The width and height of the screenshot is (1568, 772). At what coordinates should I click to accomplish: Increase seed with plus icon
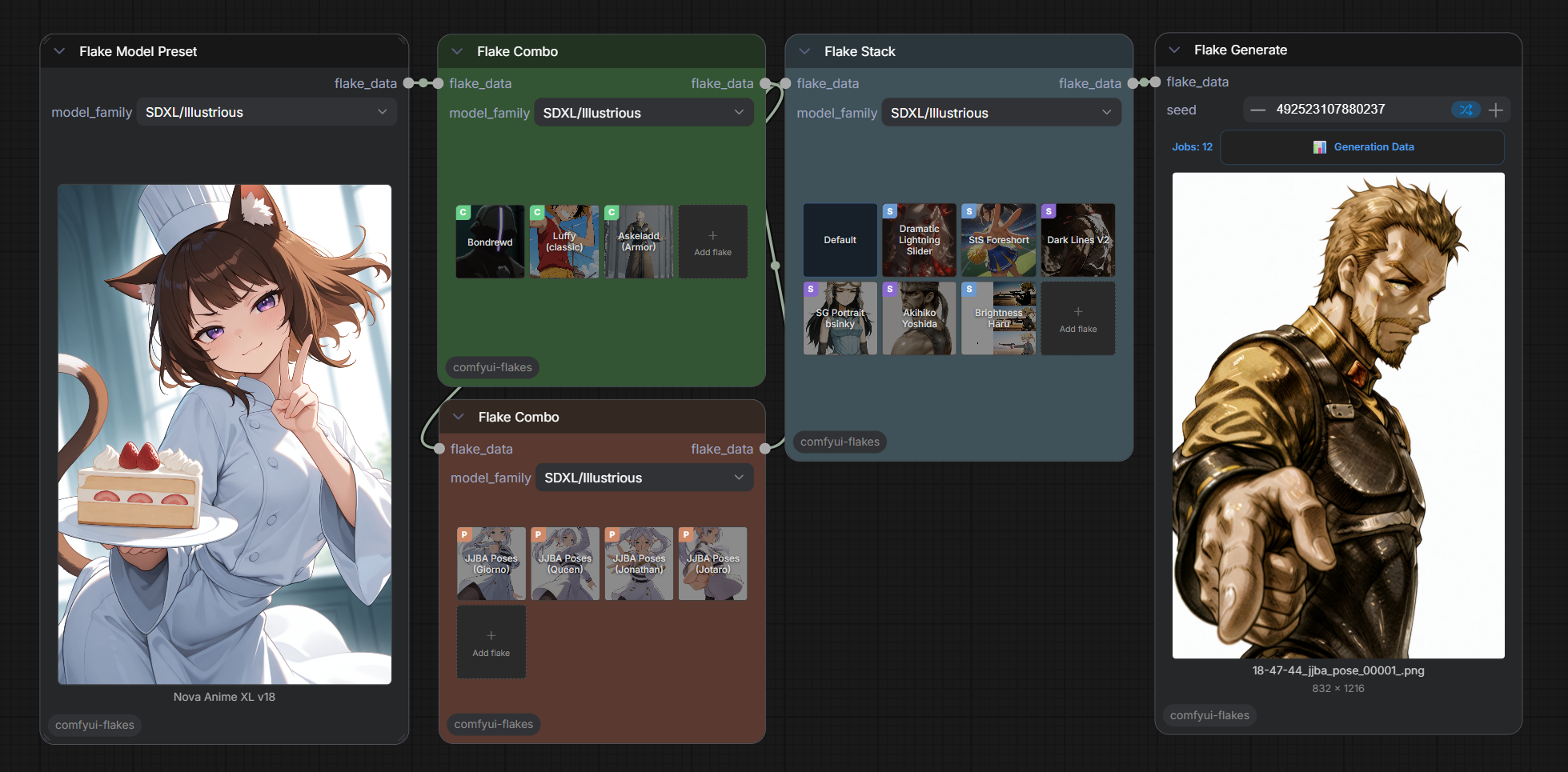[x=1496, y=110]
